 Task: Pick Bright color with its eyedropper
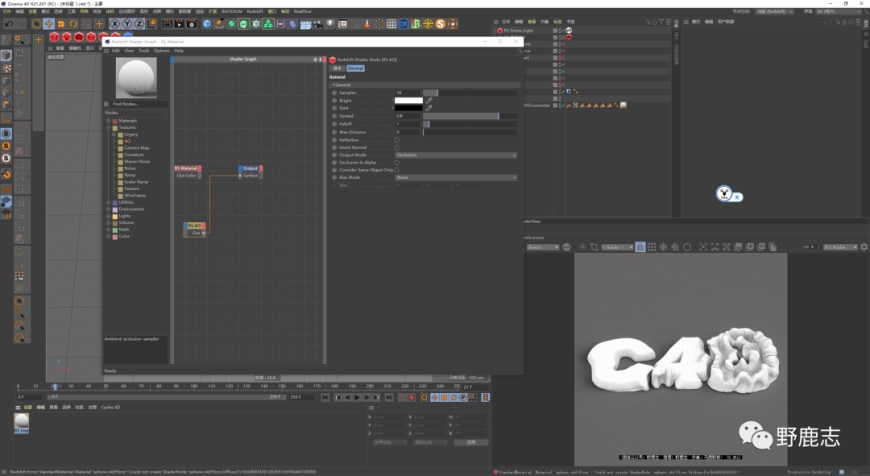[429, 101]
